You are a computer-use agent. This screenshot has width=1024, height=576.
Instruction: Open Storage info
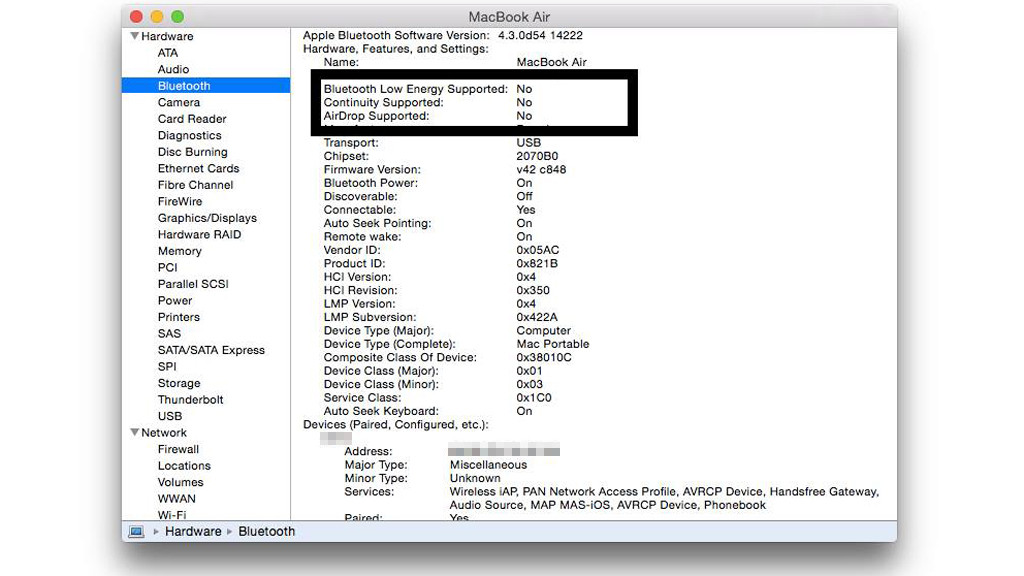pyautogui.click(x=179, y=383)
